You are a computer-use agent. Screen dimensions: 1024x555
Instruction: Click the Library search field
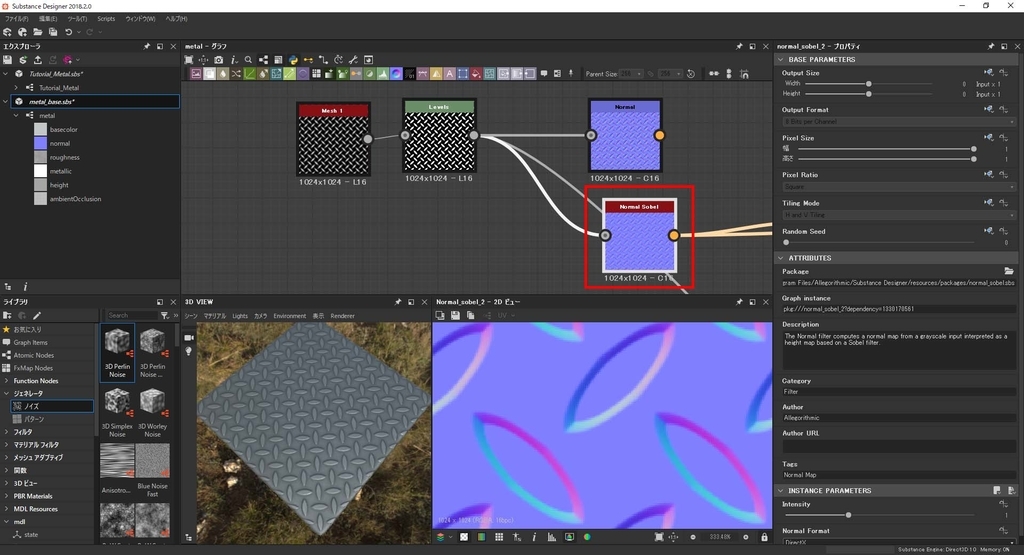pyautogui.click(x=132, y=315)
